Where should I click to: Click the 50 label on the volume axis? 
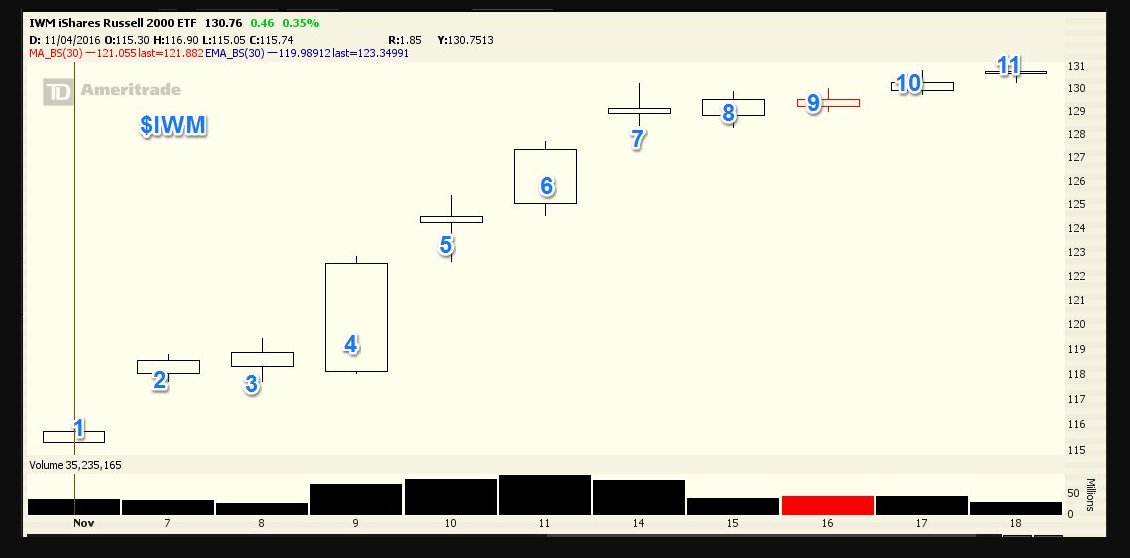click(x=1073, y=493)
